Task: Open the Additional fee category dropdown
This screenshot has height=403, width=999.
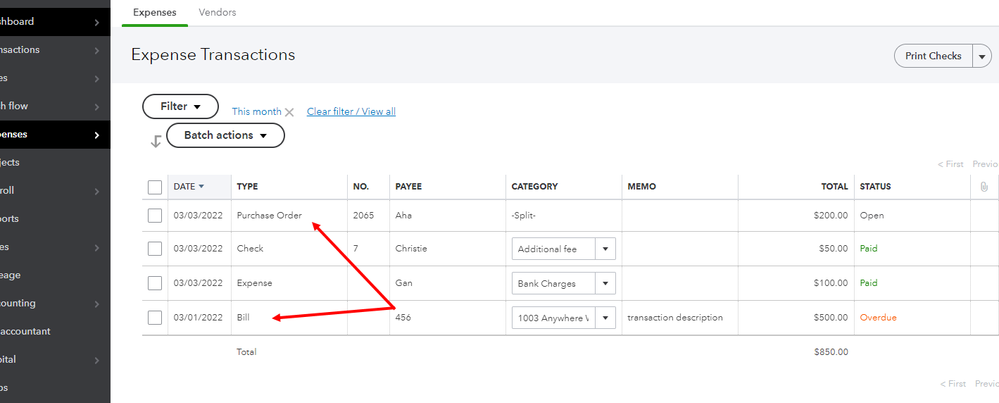Action: coord(605,249)
